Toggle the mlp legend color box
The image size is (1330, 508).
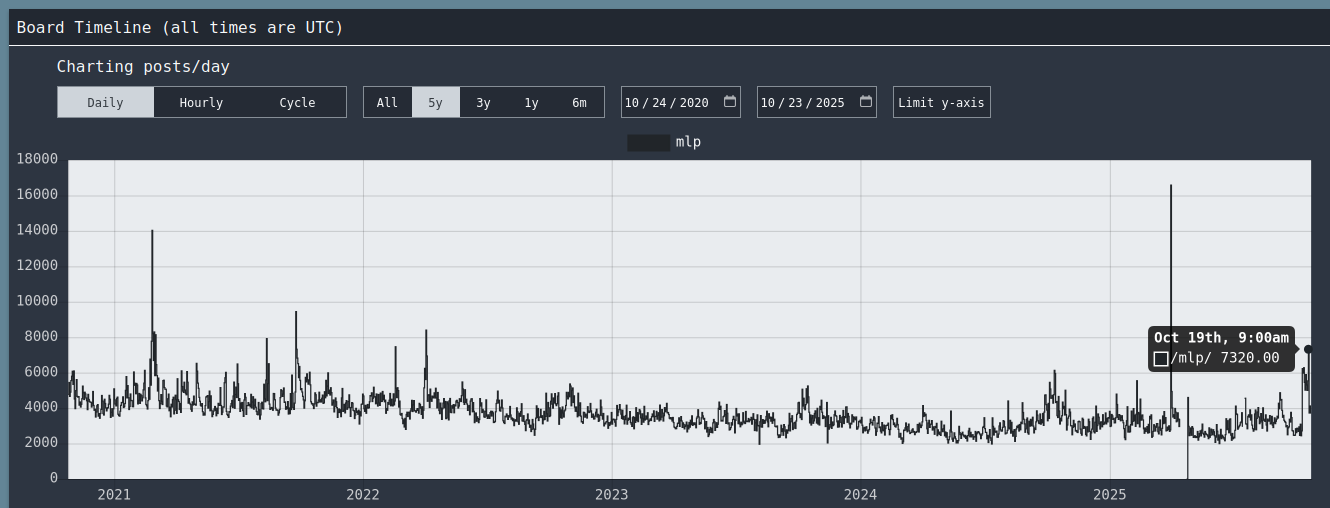(649, 142)
